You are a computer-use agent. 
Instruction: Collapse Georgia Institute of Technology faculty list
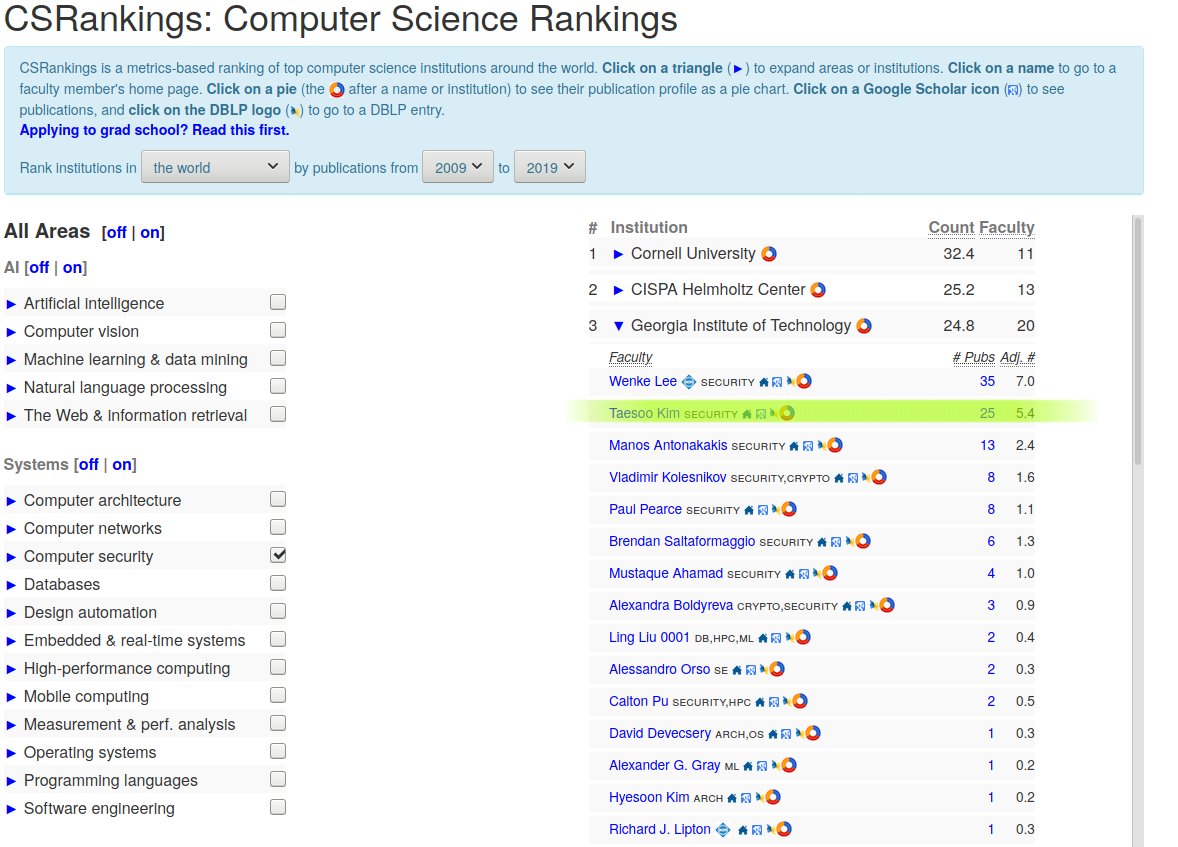pyautogui.click(x=618, y=326)
